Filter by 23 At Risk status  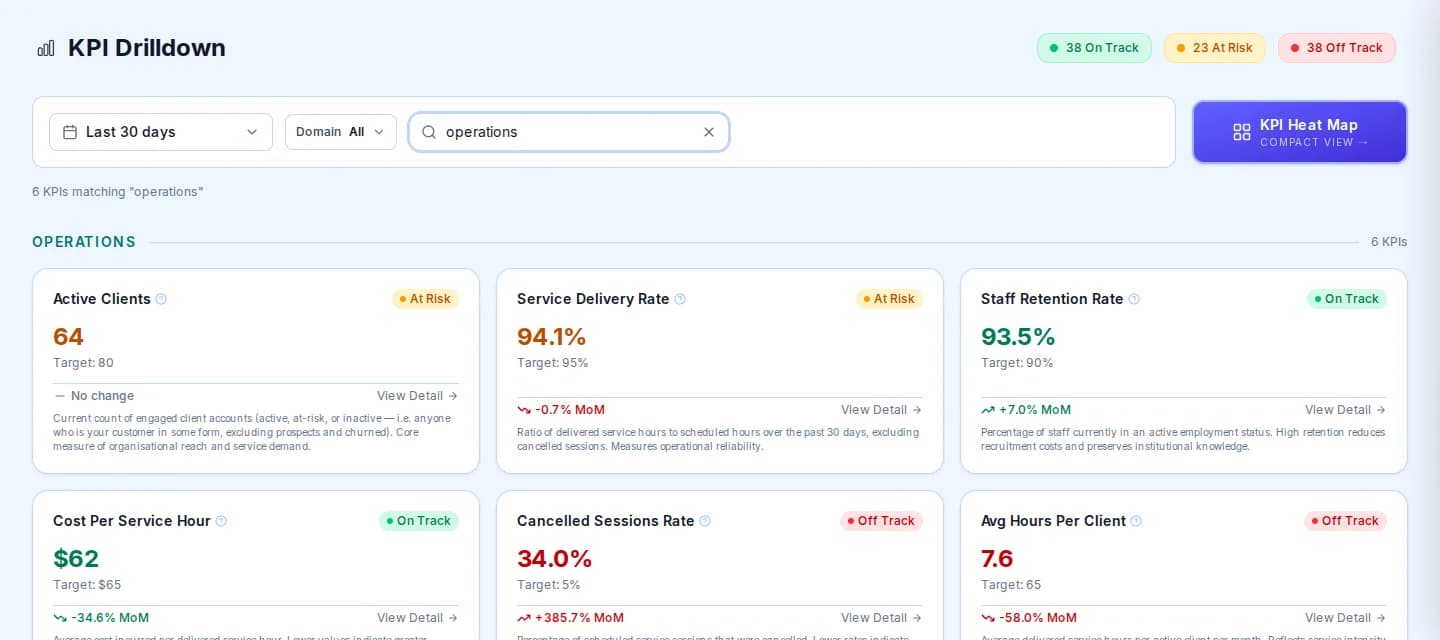click(1215, 48)
